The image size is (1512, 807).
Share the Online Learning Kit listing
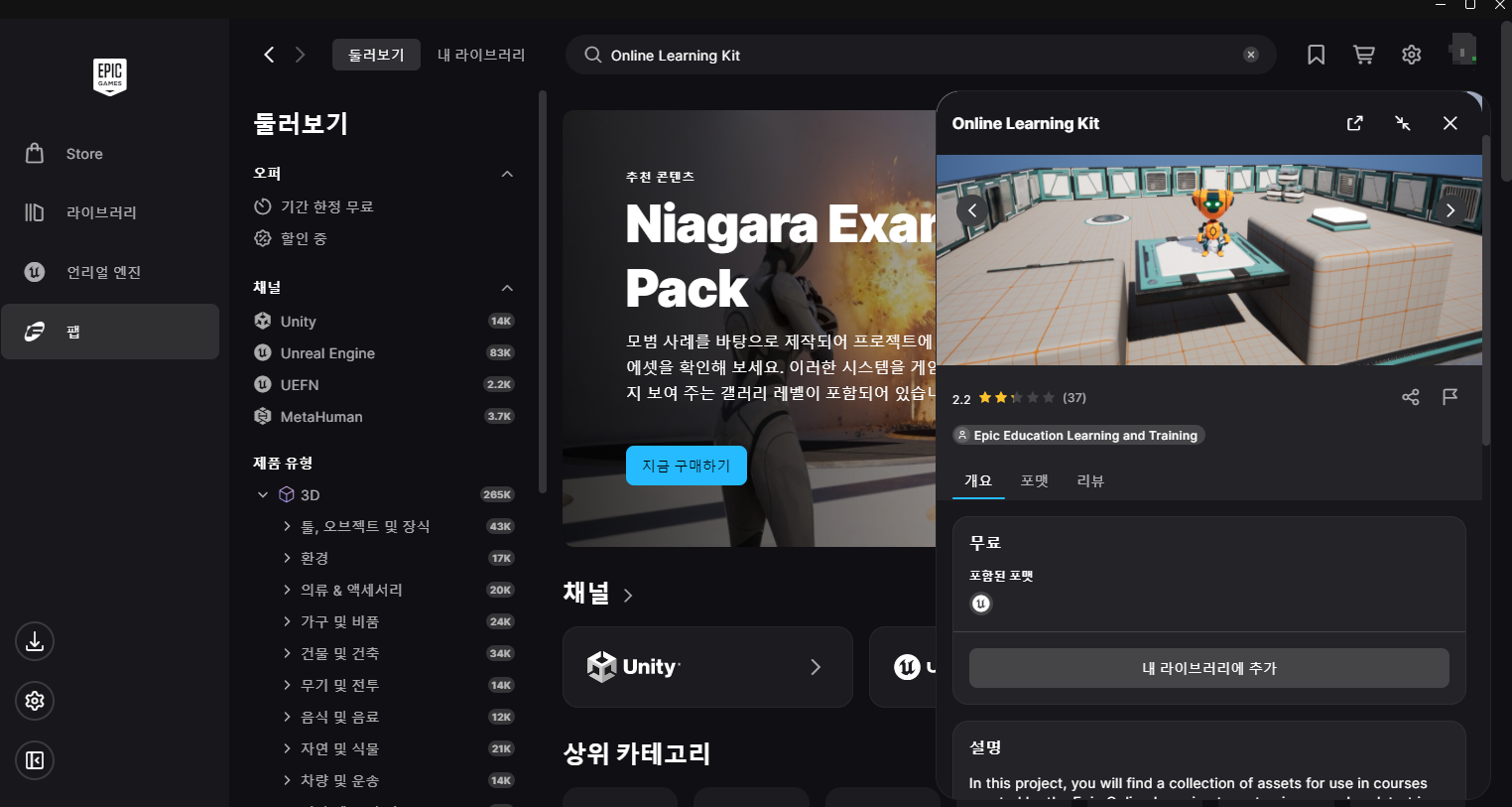(x=1411, y=397)
